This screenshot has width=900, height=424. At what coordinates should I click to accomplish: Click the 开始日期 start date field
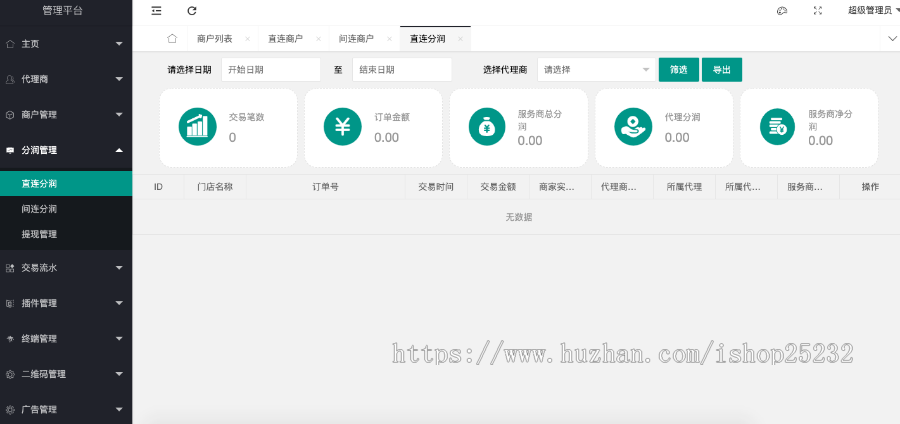tap(271, 70)
